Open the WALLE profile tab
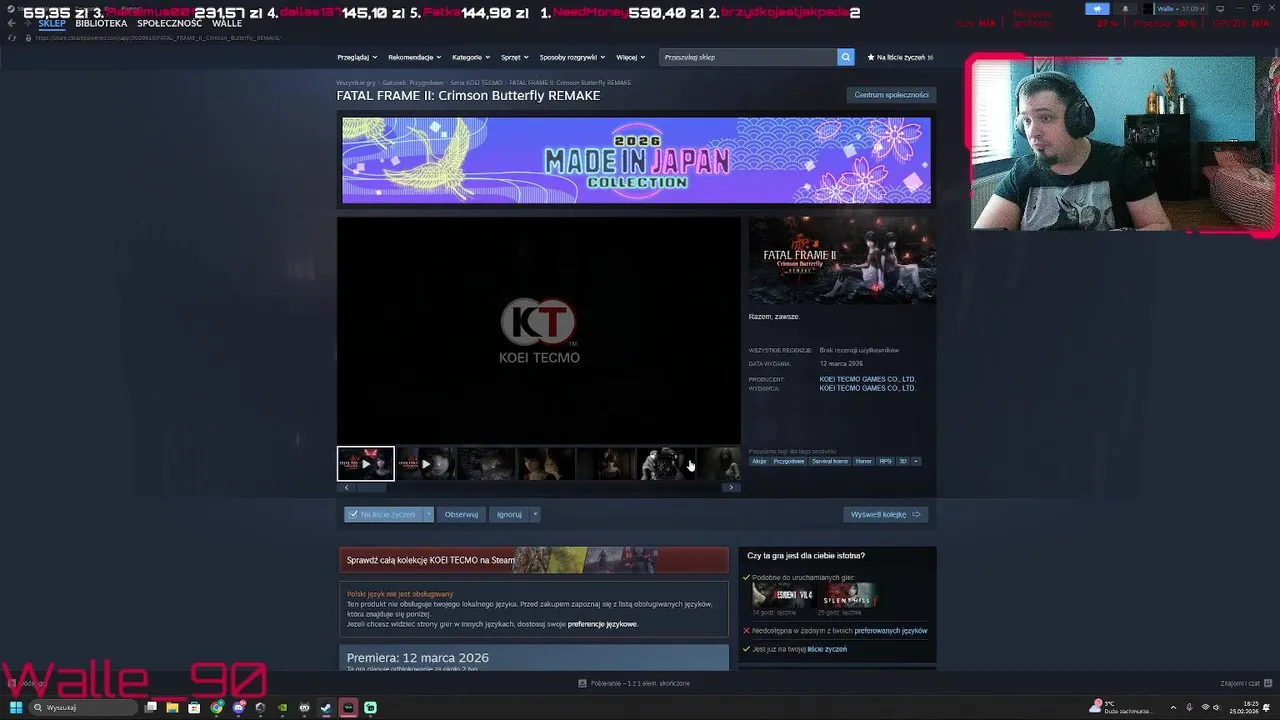 coord(227,23)
